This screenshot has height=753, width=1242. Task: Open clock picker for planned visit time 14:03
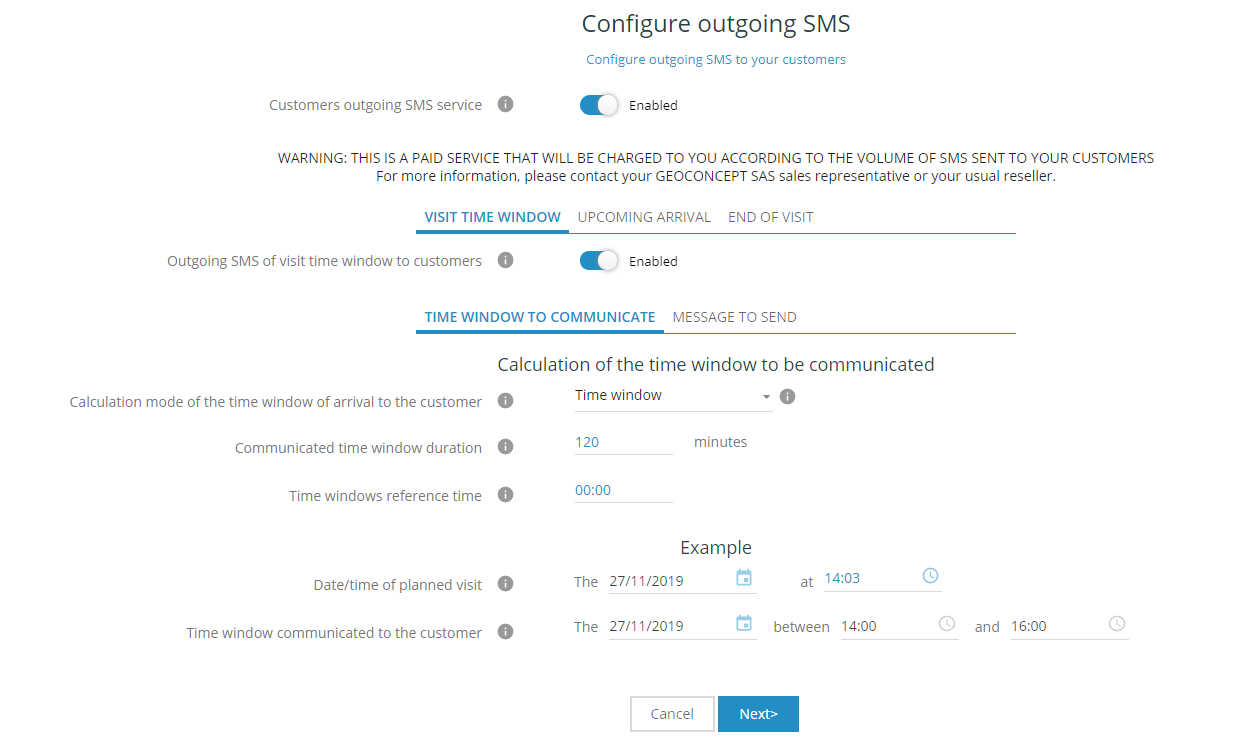coord(930,576)
